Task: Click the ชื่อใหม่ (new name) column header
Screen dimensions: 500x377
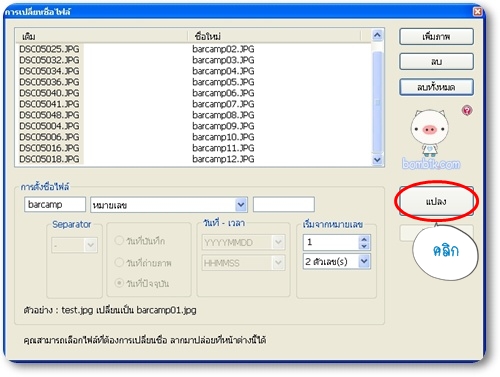Action: point(274,36)
